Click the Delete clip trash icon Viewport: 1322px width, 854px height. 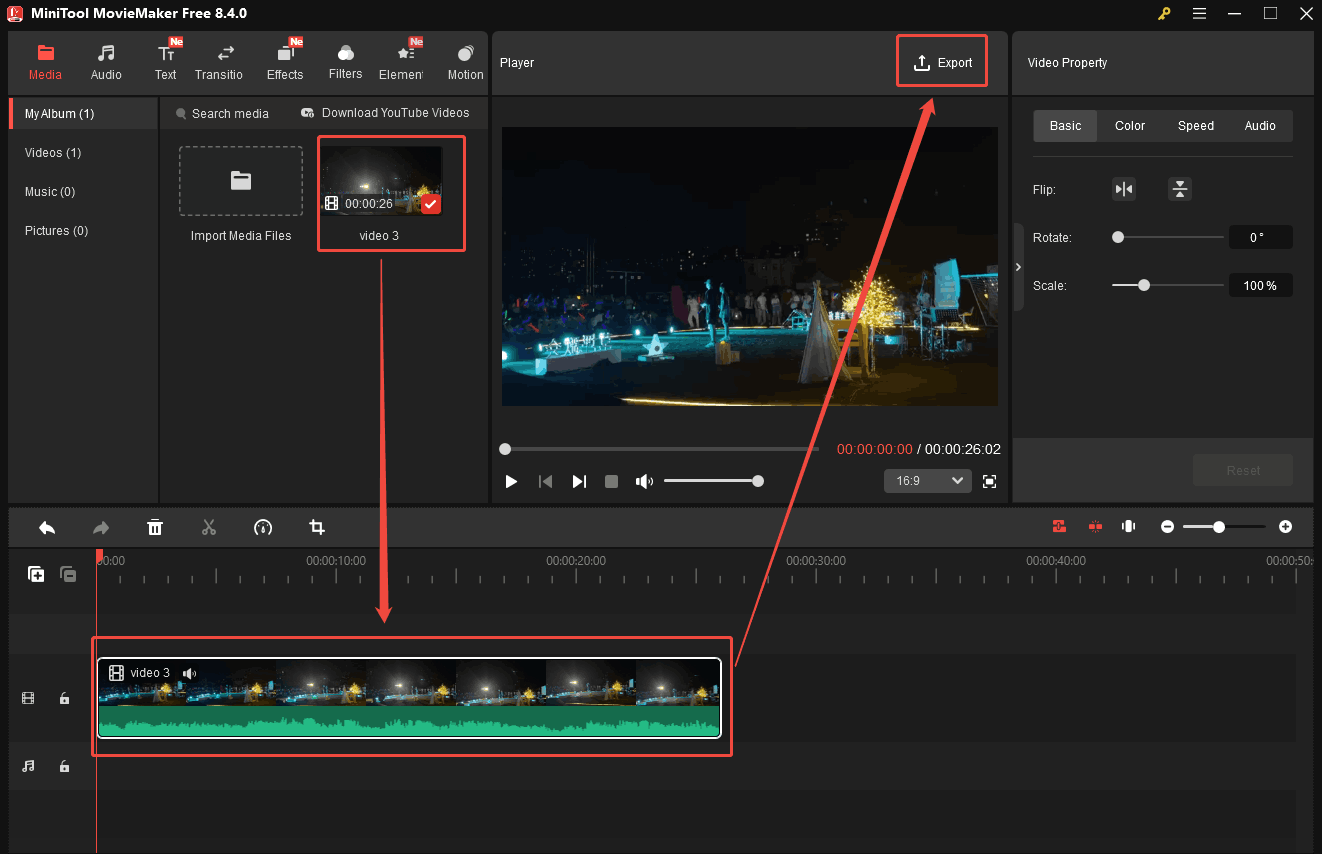pos(155,527)
